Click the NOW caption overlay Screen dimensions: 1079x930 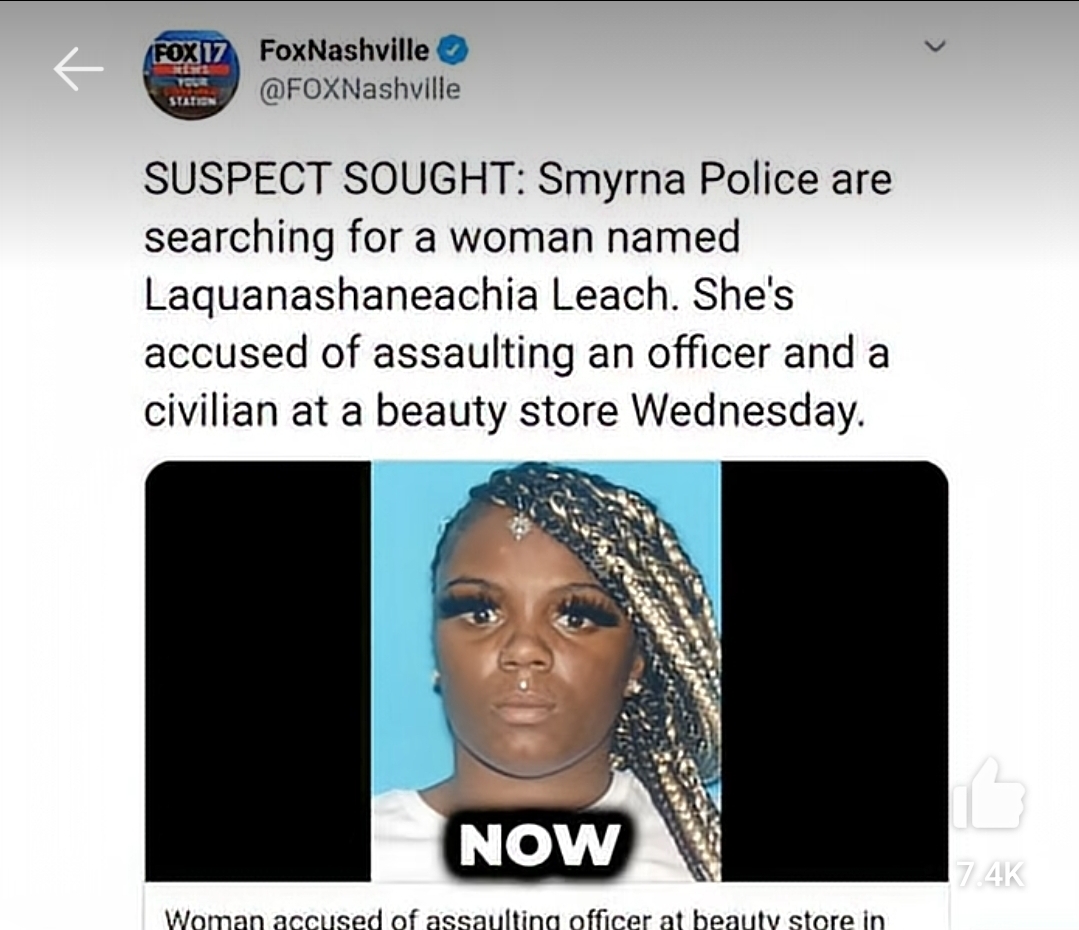point(540,845)
